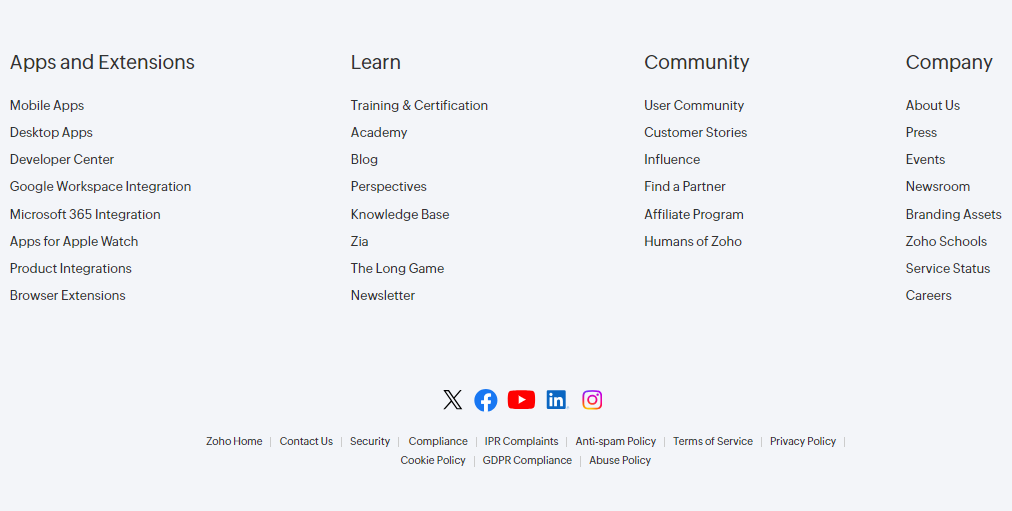Image resolution: width=1012 pixels, height=511 pixels.
Task: Read Customer Stories link
Action: pyautogui.click(x=696, y=132)
